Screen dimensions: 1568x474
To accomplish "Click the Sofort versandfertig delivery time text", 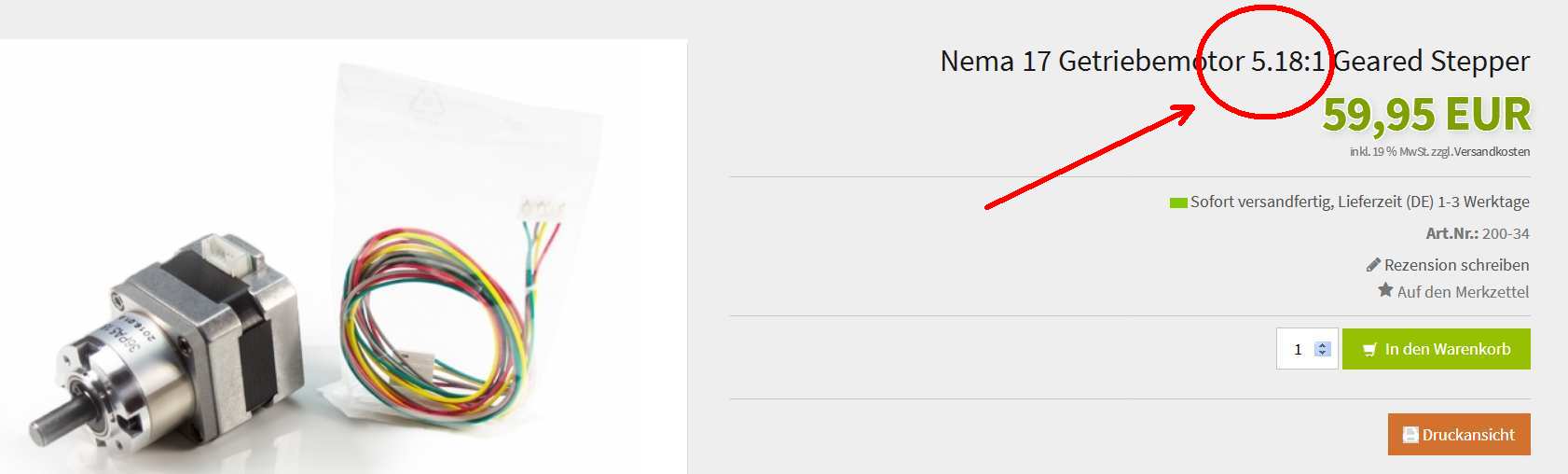I will (1360, 202).
